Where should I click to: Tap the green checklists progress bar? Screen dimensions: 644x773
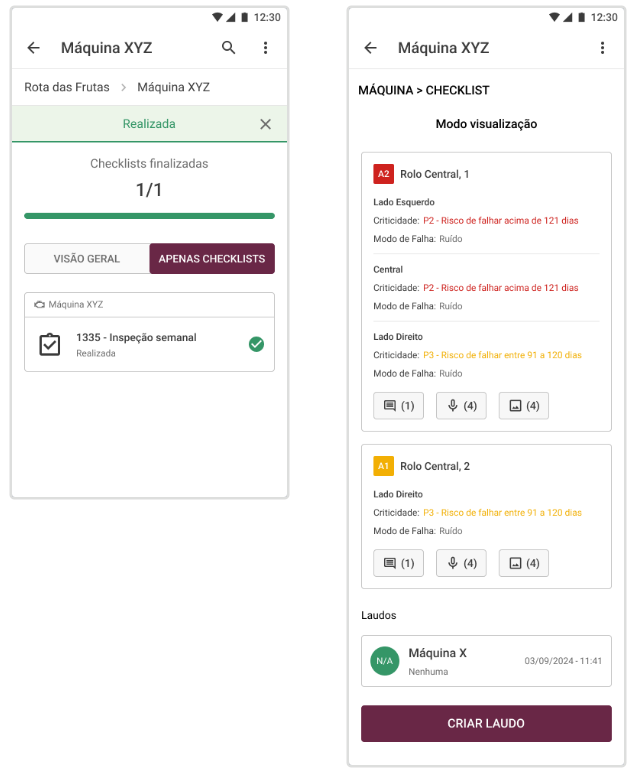point(149,216)
